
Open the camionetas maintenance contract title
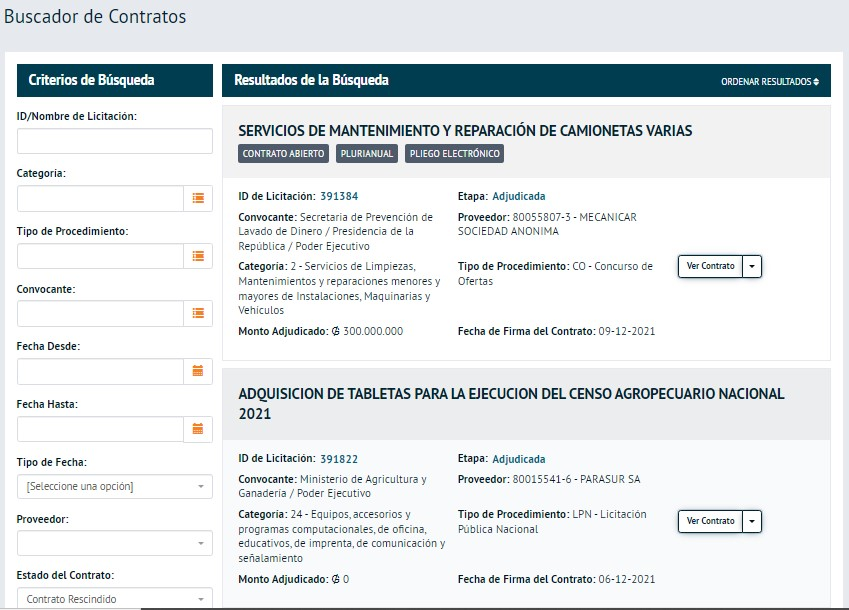coord(465,131)
